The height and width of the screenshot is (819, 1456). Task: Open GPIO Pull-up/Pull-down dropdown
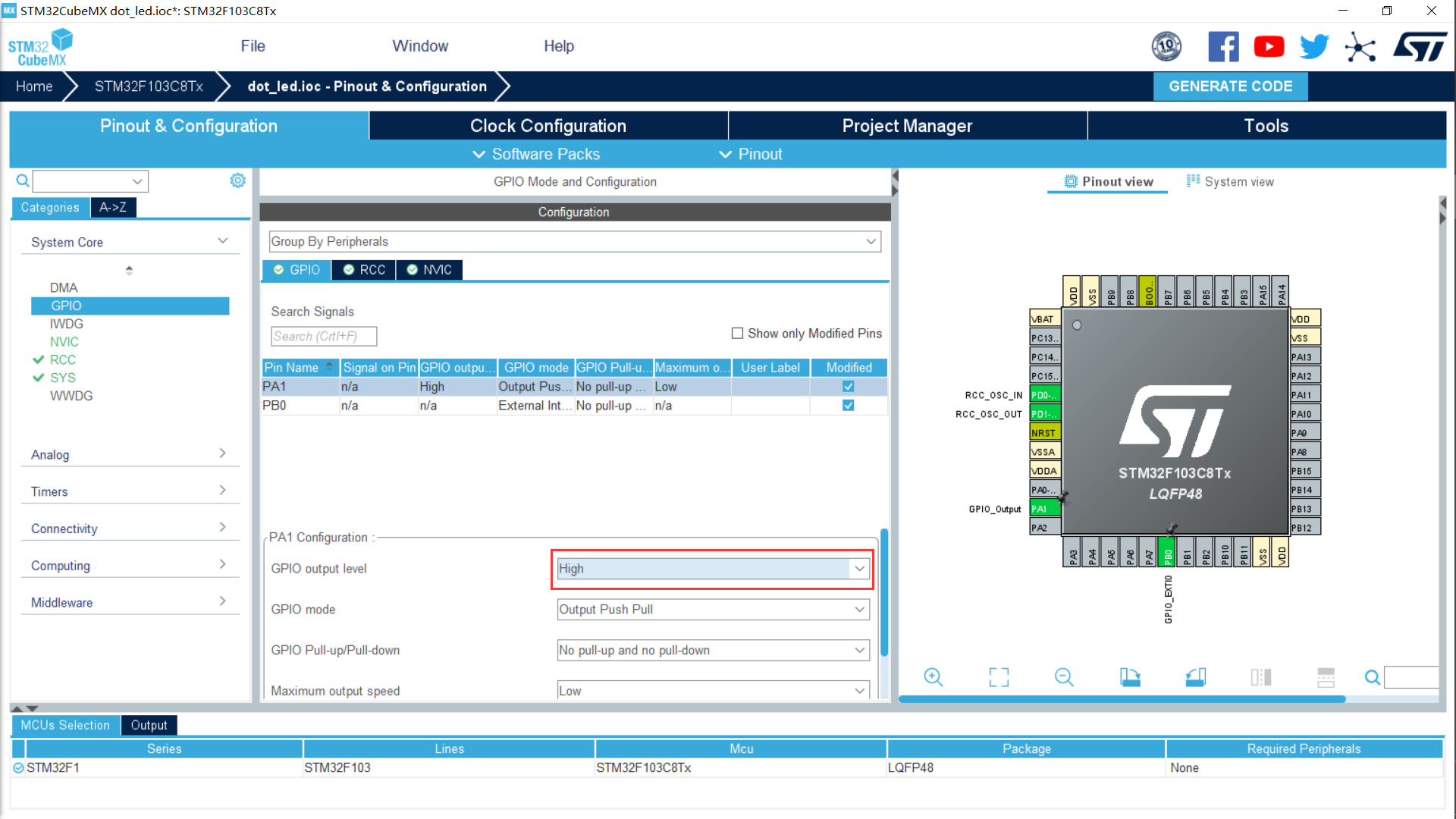(713, 651)
